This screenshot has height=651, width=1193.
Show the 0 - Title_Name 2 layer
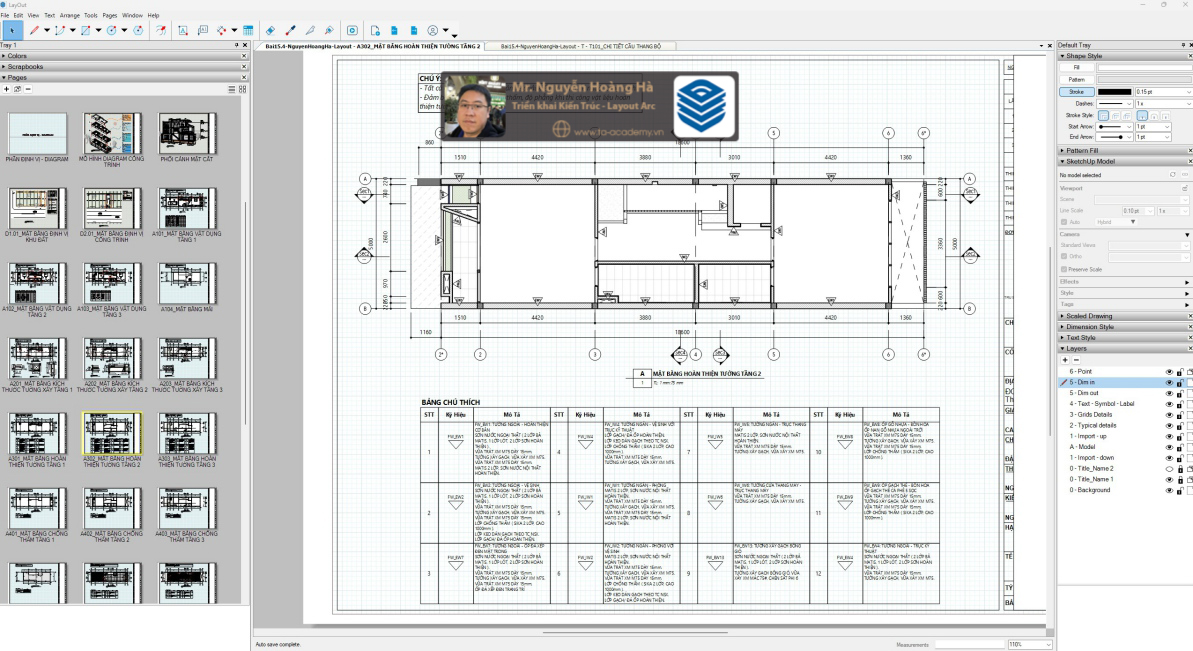(1169, 468)
